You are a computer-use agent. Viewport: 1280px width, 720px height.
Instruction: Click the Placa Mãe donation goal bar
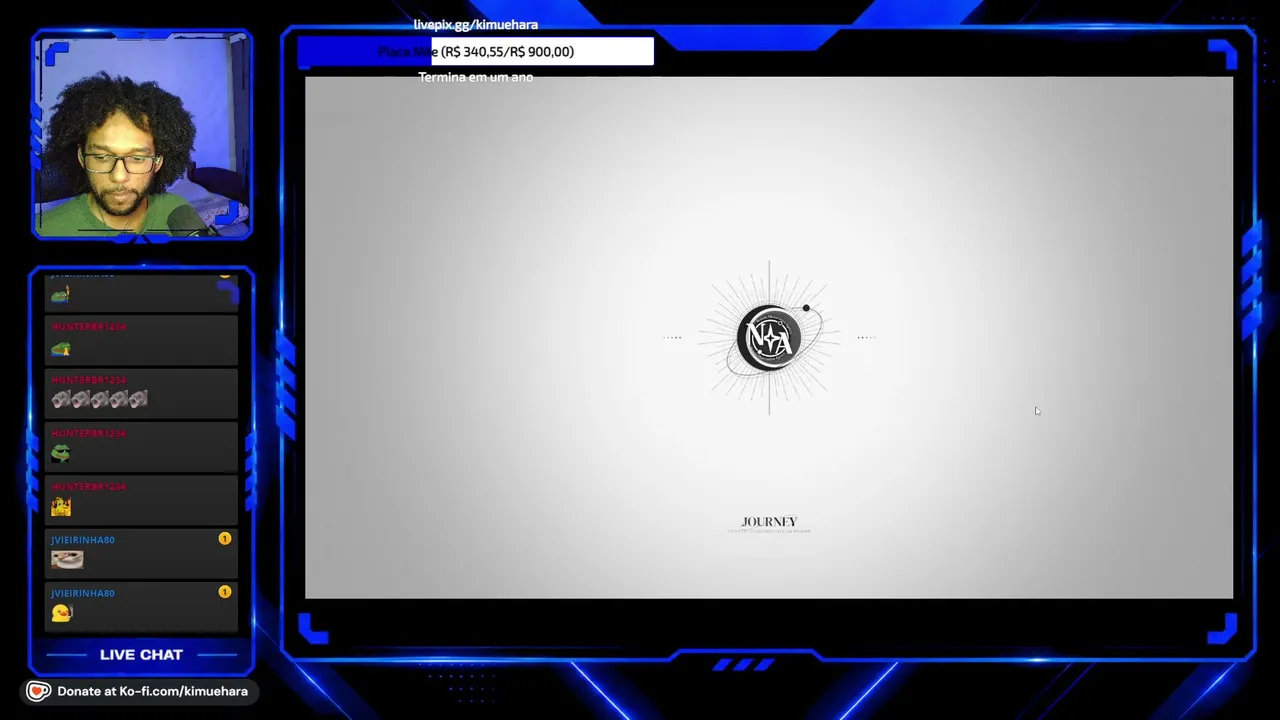(x=476, y=52)
